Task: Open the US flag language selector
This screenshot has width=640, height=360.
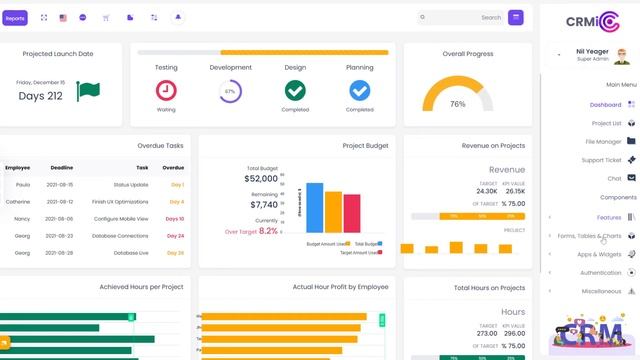Action: [63, 18]
